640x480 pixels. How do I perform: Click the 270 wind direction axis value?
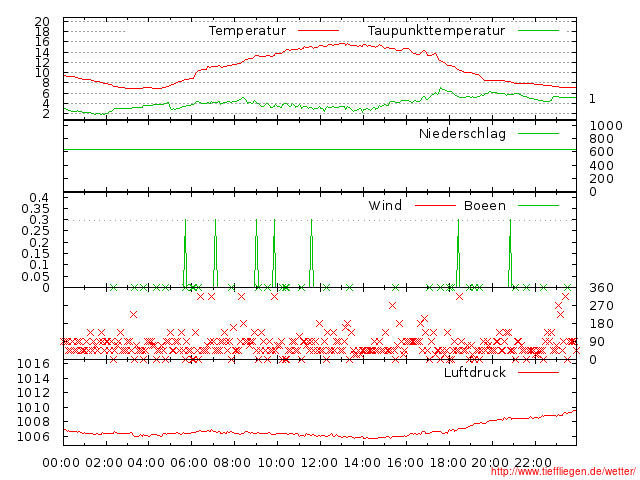601,306
